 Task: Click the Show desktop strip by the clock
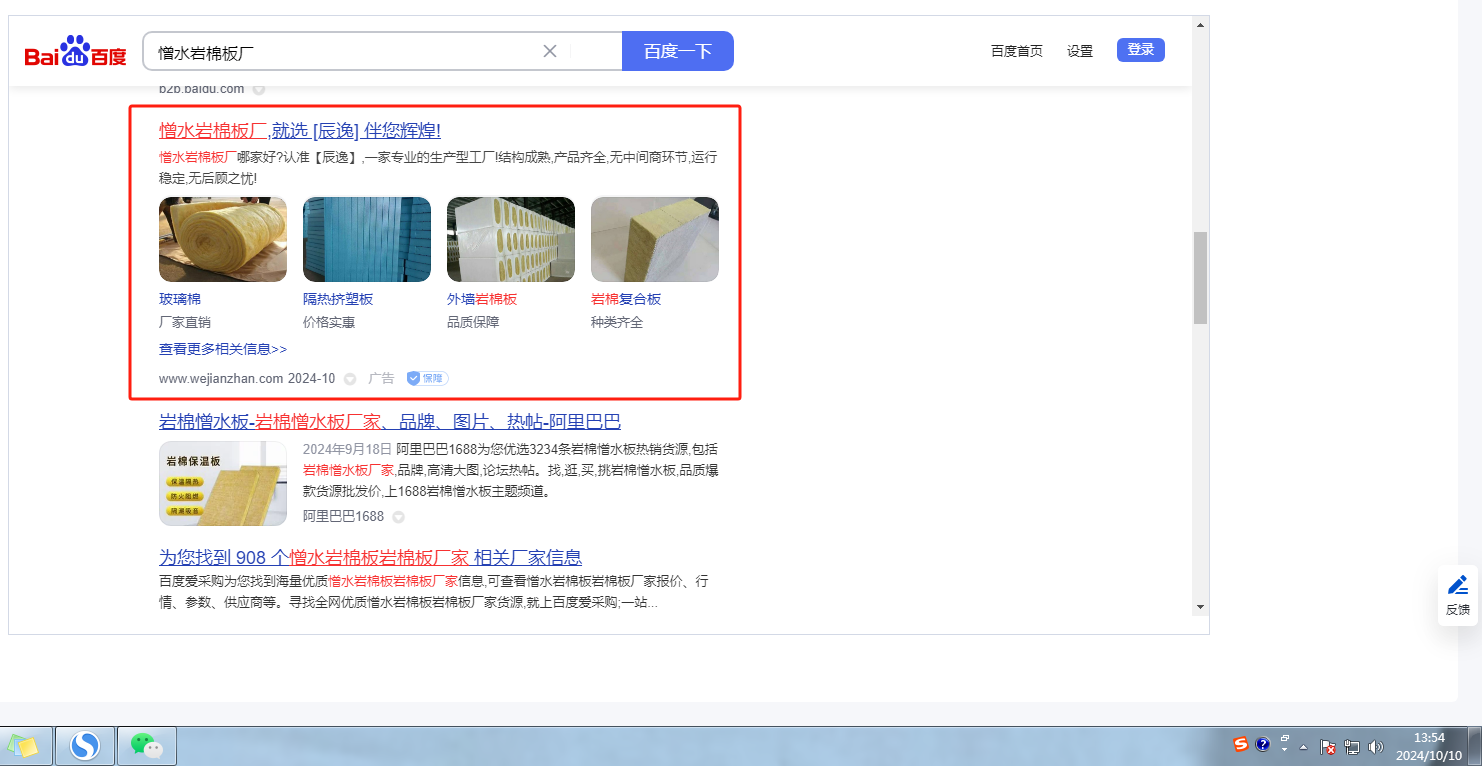(1475, 746)
